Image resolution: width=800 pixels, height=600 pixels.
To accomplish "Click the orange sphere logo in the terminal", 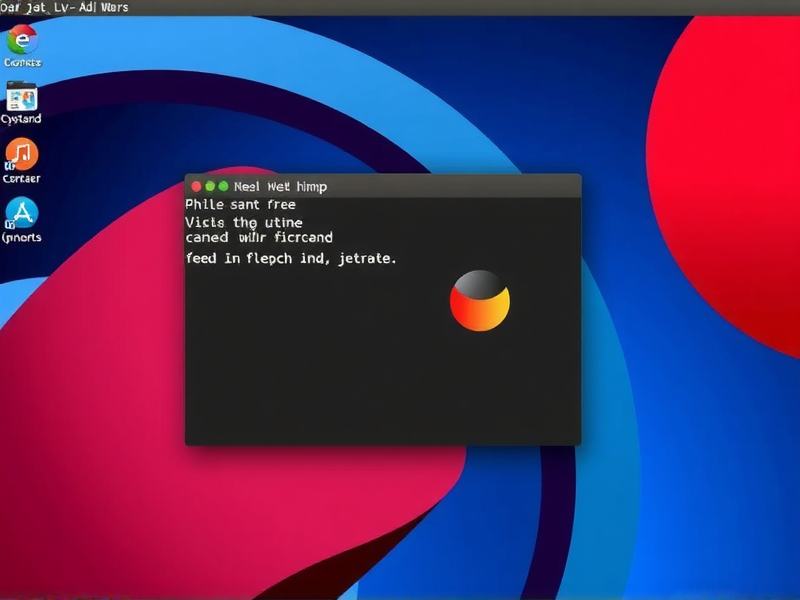I will [x=478, y=300].
